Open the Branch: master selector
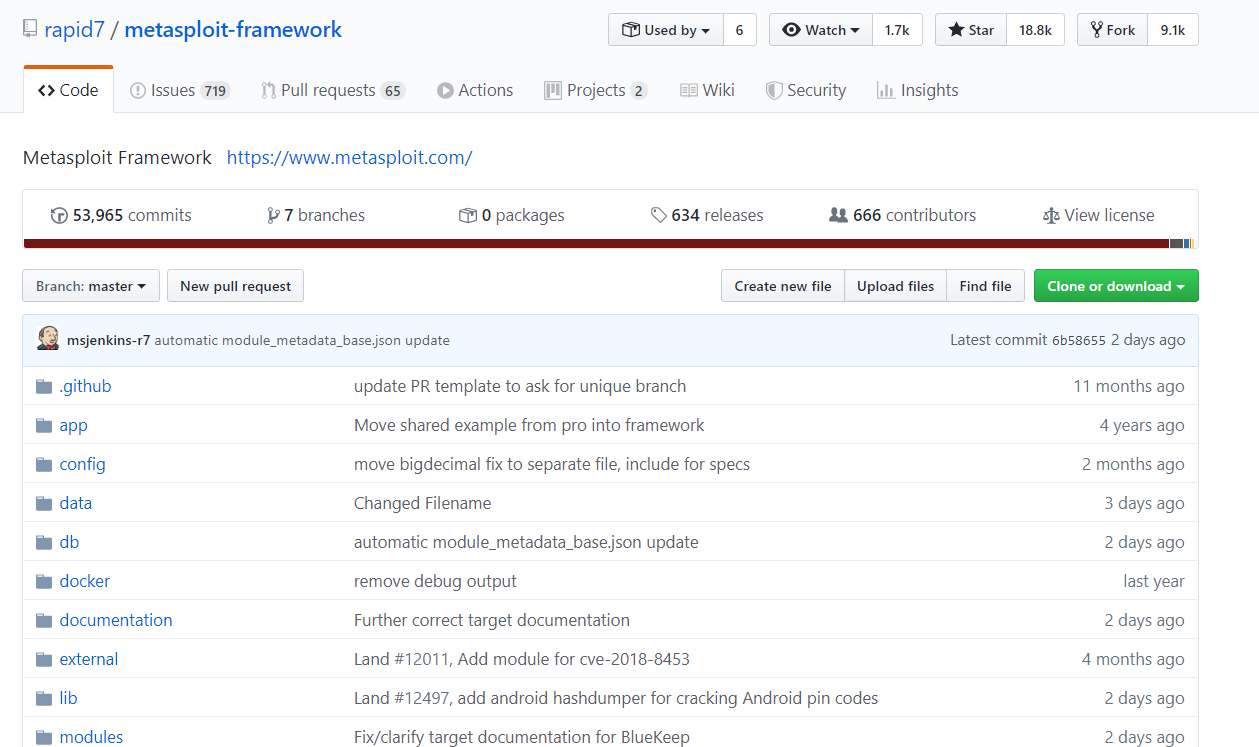 pos(91,286)
